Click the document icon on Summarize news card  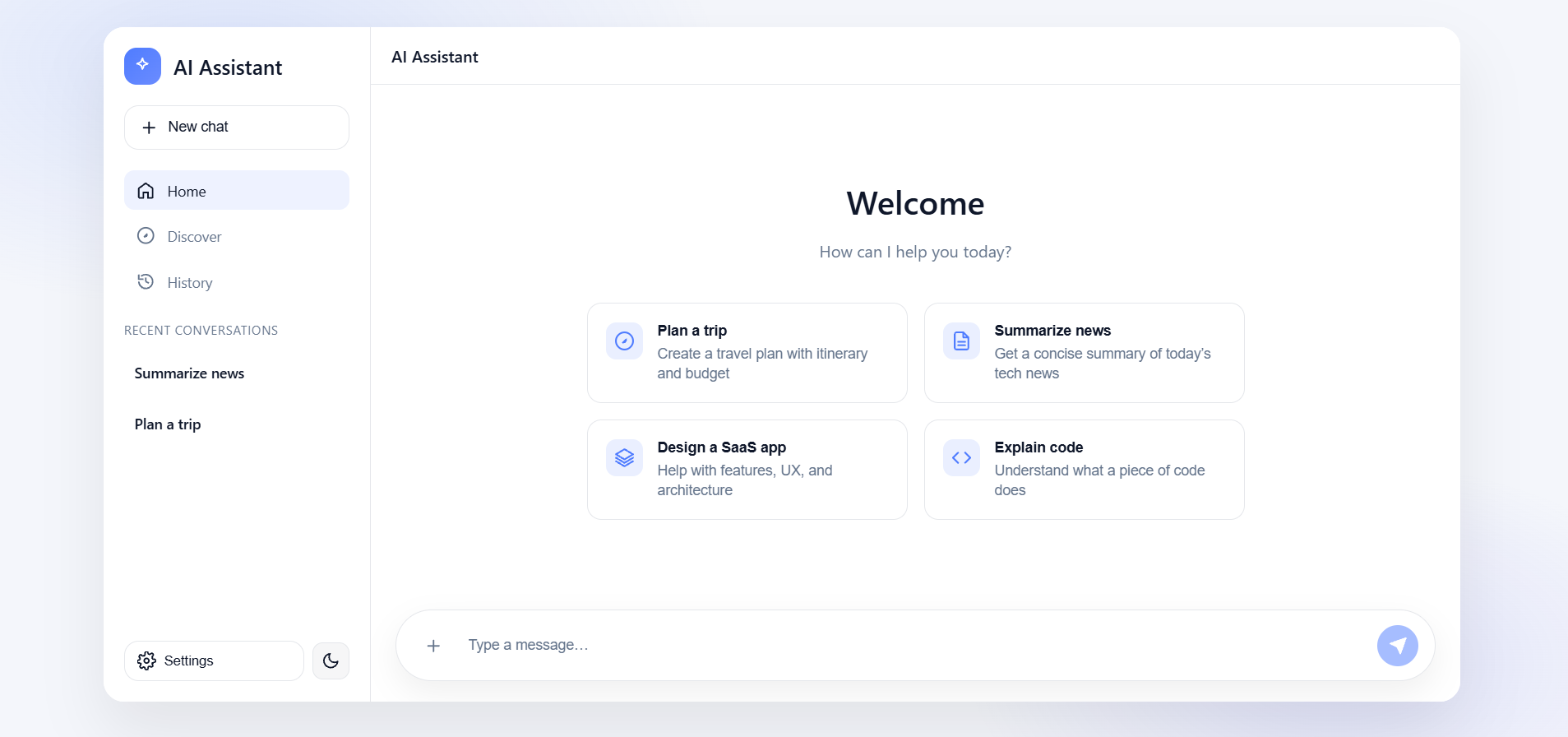[961, 341]
